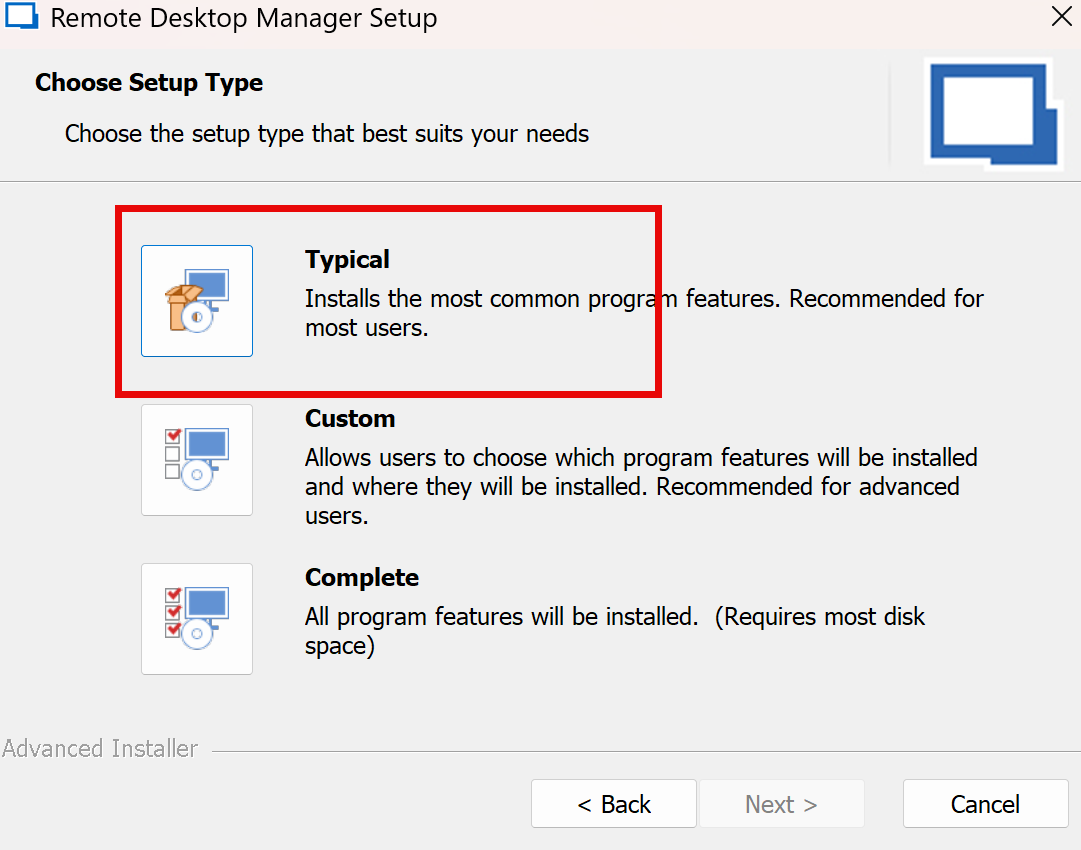Click the bold 'Custom' heading
The image size is (1081, 850).
tap(350, 419)
